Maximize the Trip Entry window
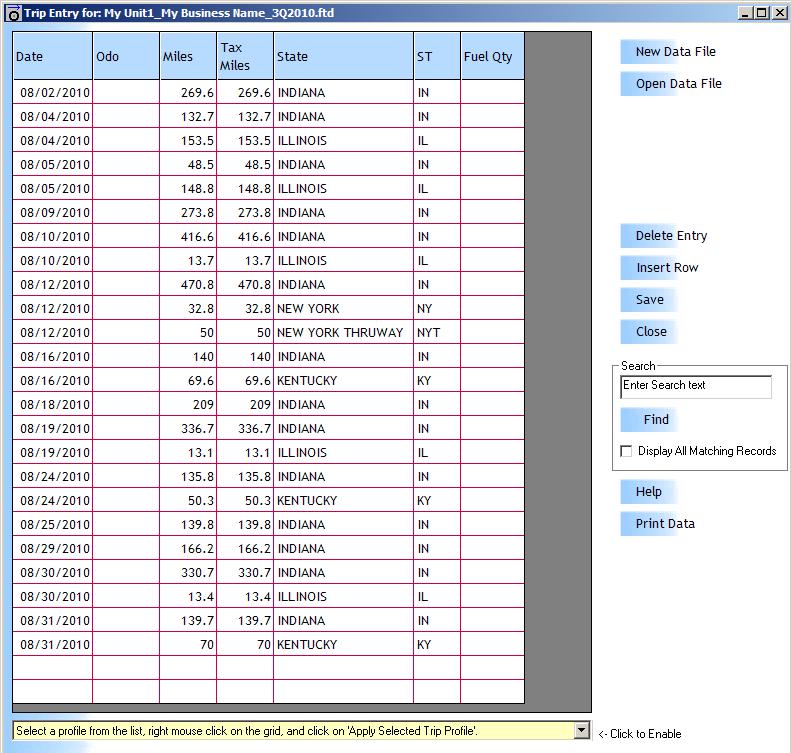791x753 pixels. coord(761,13)
